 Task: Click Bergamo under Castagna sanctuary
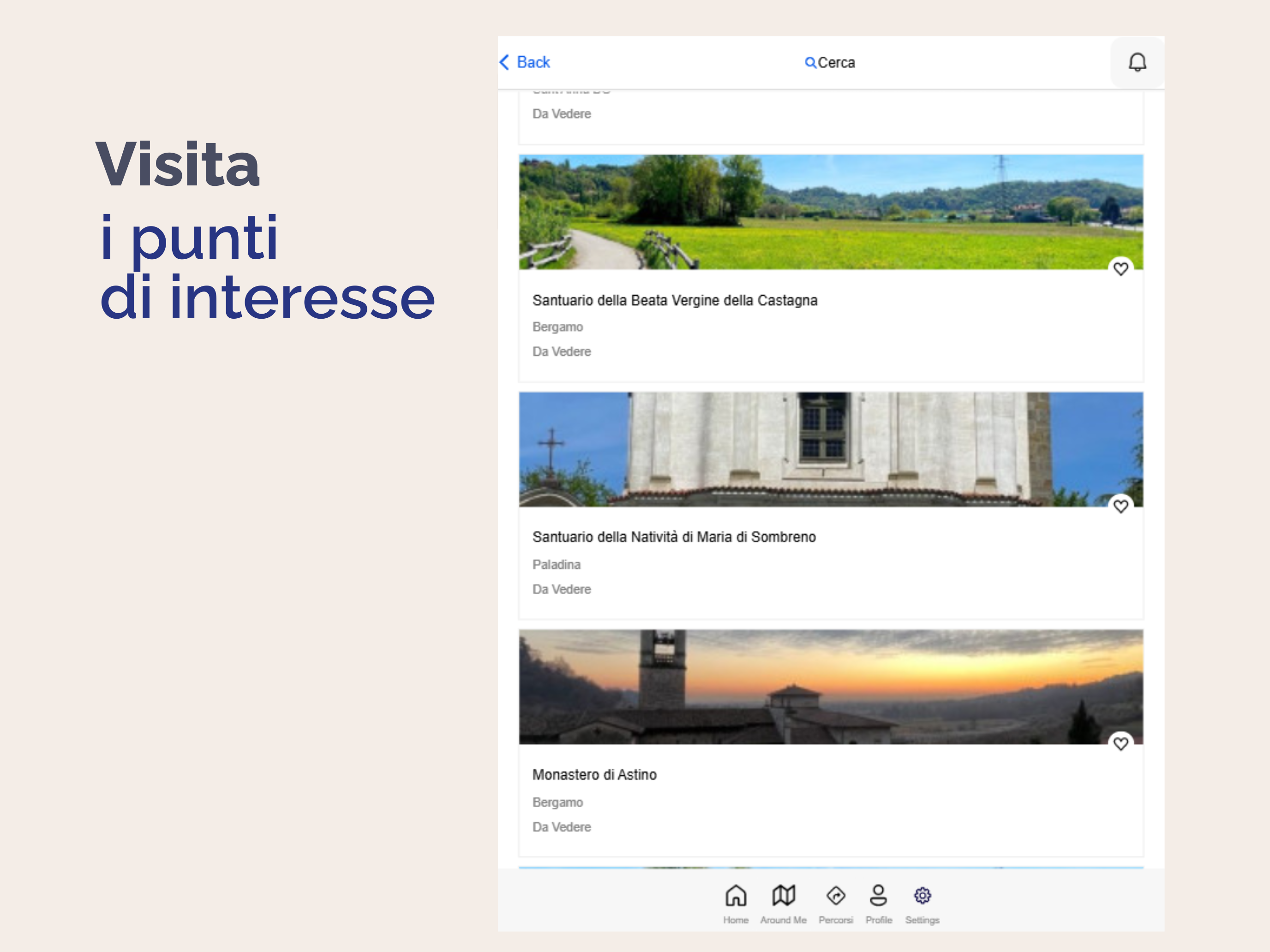click(557, 327)
